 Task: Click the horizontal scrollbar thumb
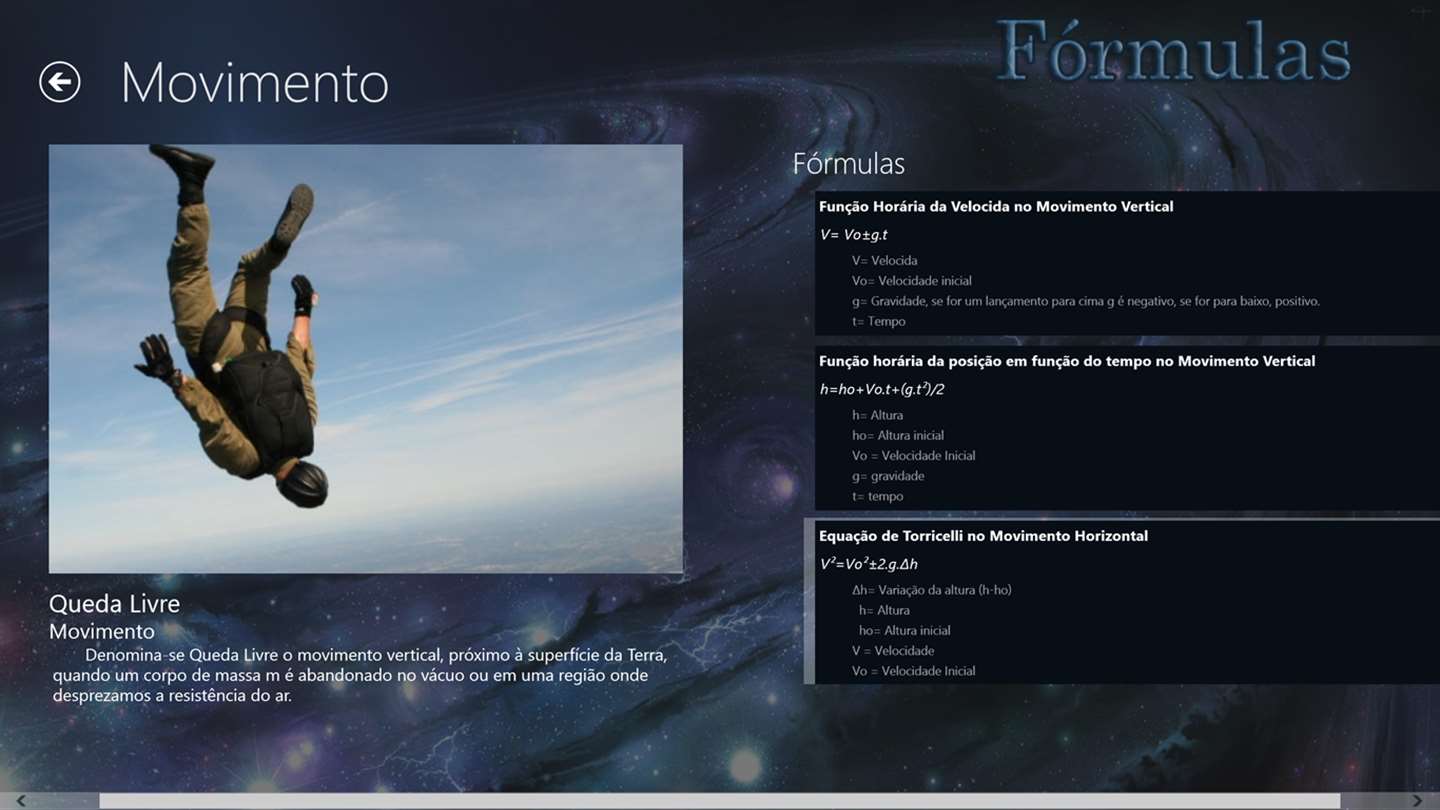pyautogui.click(x=719, y=800)
